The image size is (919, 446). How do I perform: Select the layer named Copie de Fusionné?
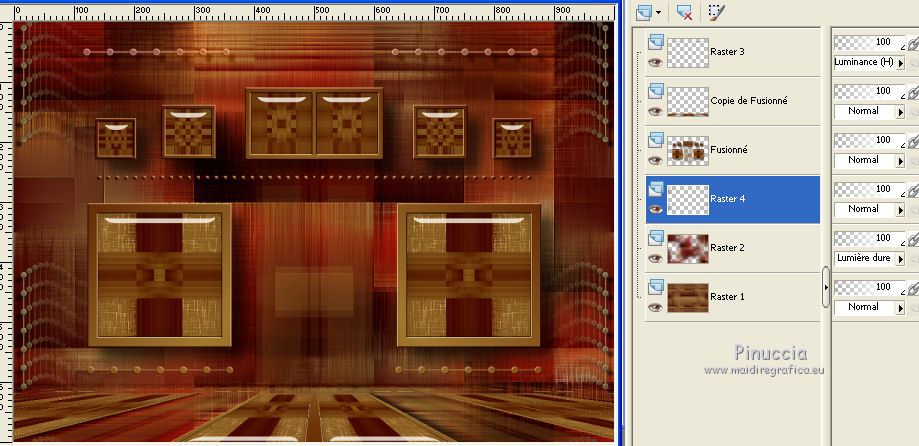748,101
